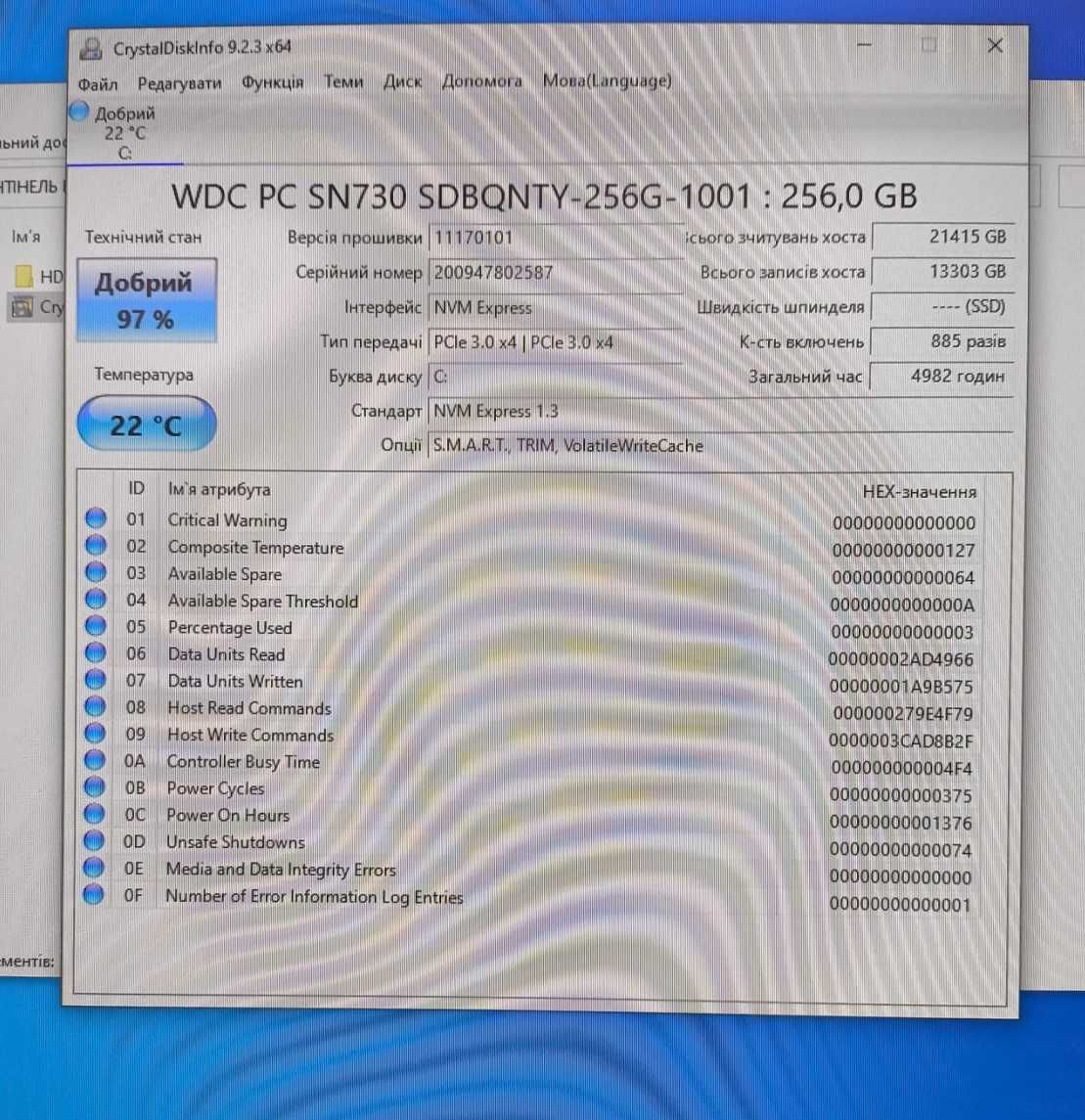This screenshot has height=1120, width=1085.
Task: Click the hex value 00000000001376
Action: pos(901,823)
